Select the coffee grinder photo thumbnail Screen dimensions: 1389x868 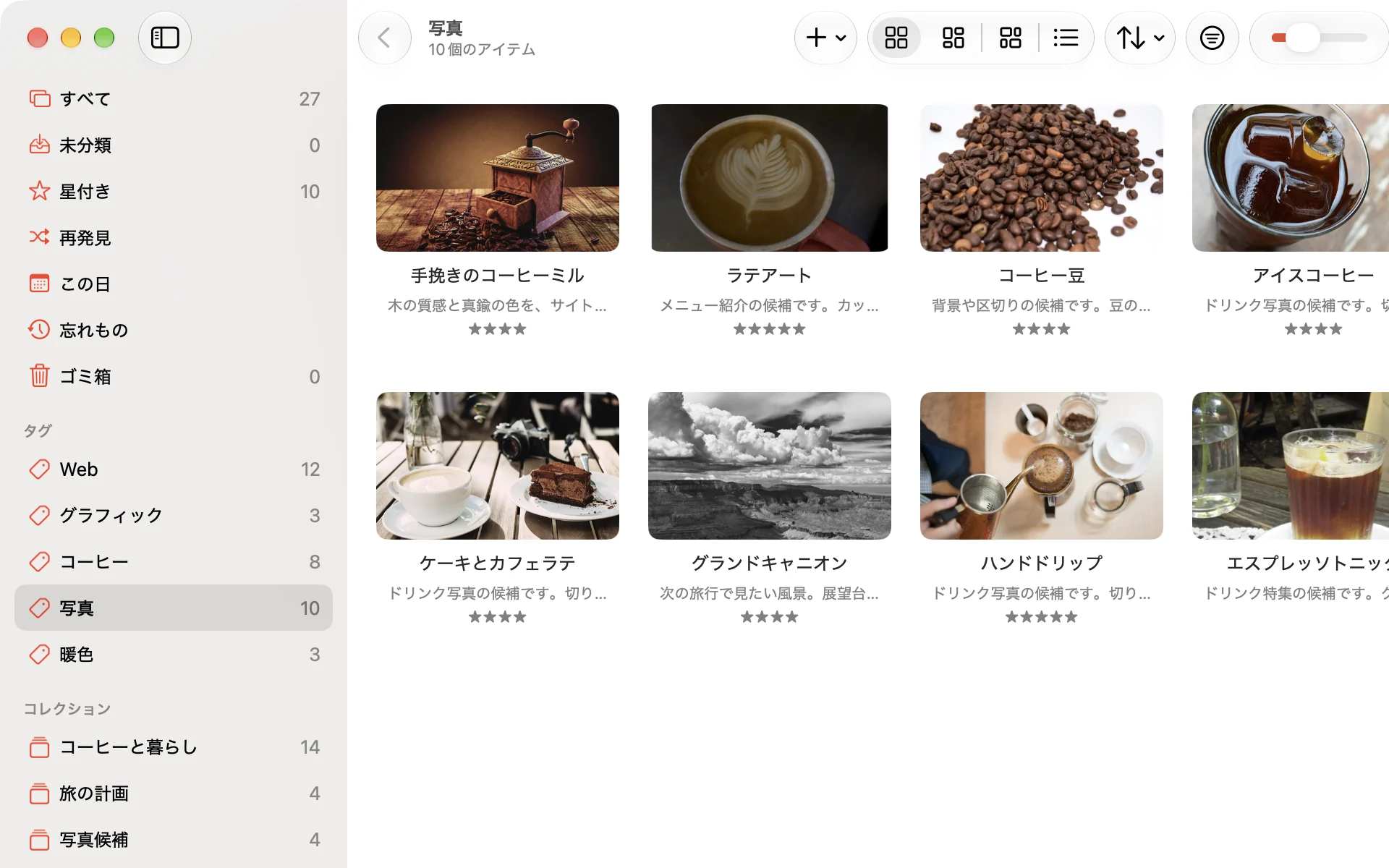[x=498, y=178]
